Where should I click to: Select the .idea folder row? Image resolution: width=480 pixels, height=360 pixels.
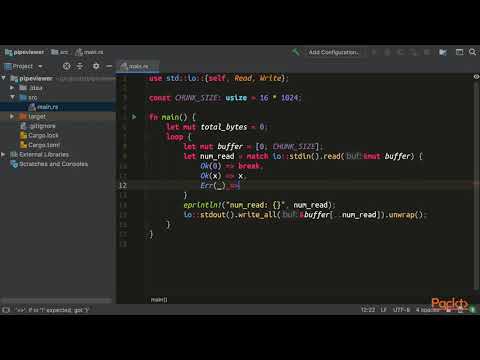click(x=58, y=88)
